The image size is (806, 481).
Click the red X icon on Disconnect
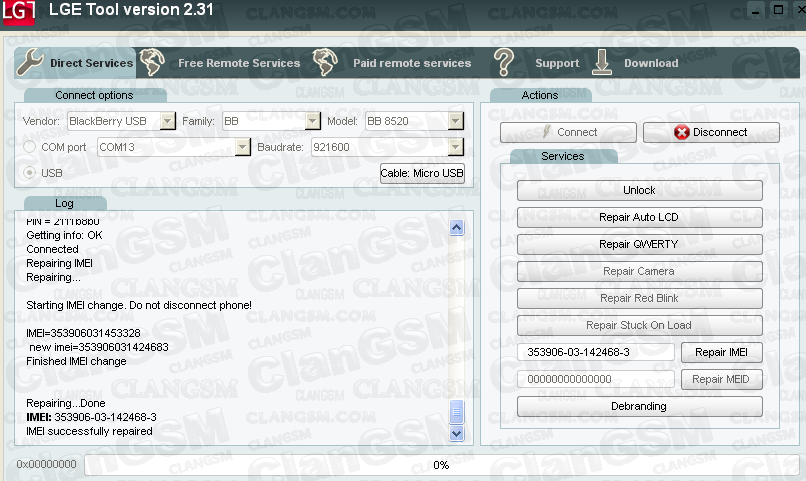click(x=682, y=133)
